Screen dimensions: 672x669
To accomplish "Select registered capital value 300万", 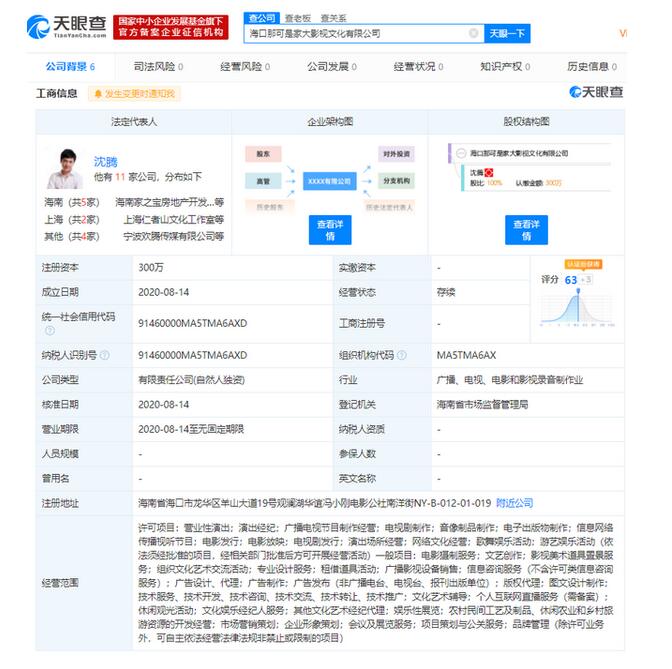I will pos(150,267).
